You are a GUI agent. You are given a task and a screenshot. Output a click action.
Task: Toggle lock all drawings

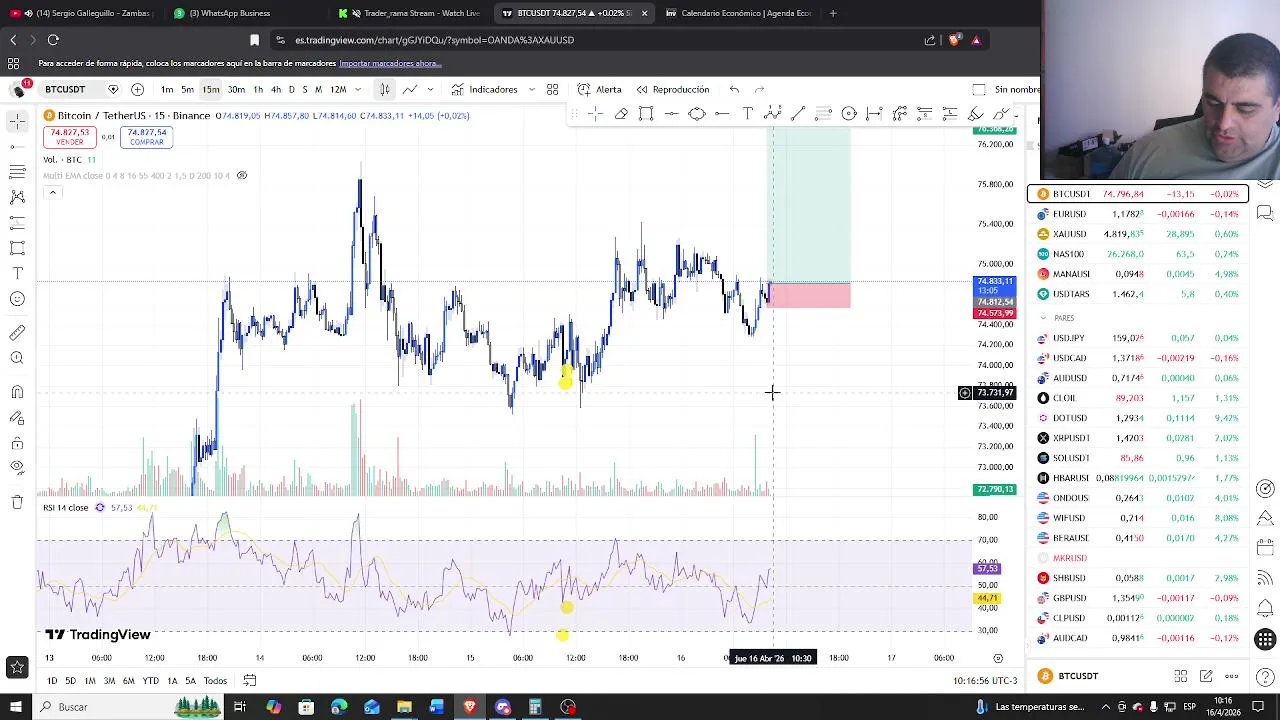(x=17, y=443)
